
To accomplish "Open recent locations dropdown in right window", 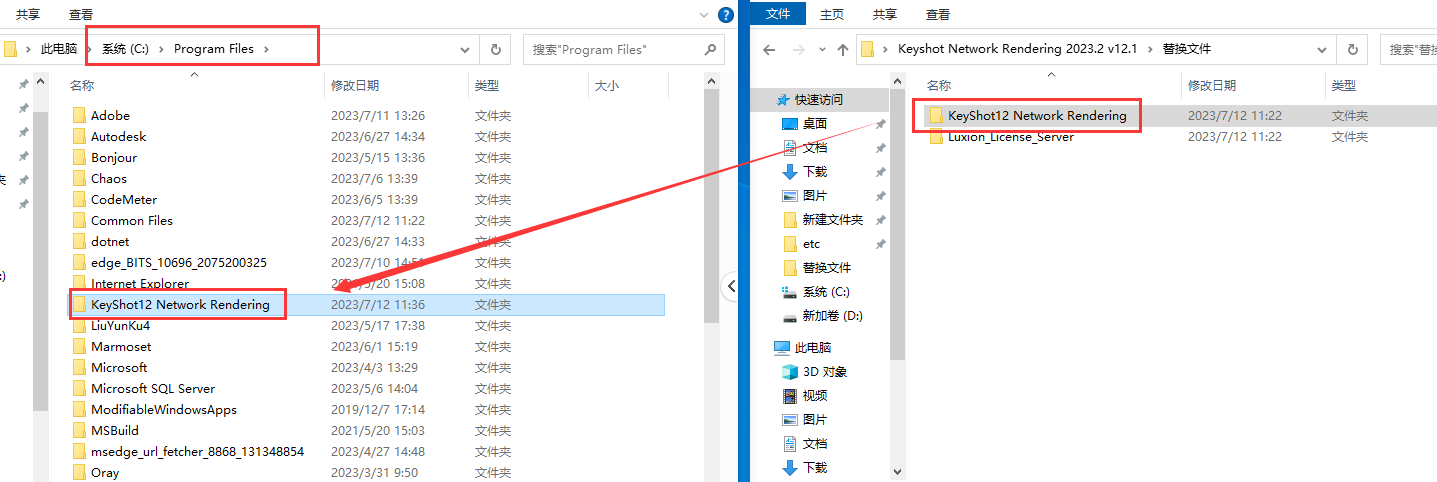I will click(820, 49).
